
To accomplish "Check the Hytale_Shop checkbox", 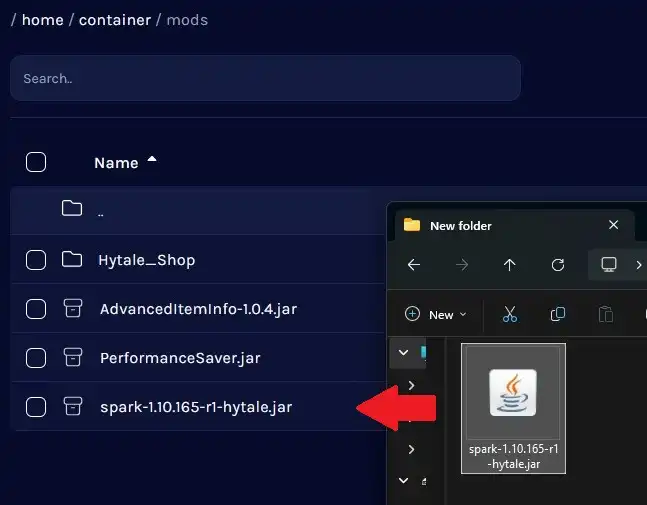I will (x=36, y=260).
